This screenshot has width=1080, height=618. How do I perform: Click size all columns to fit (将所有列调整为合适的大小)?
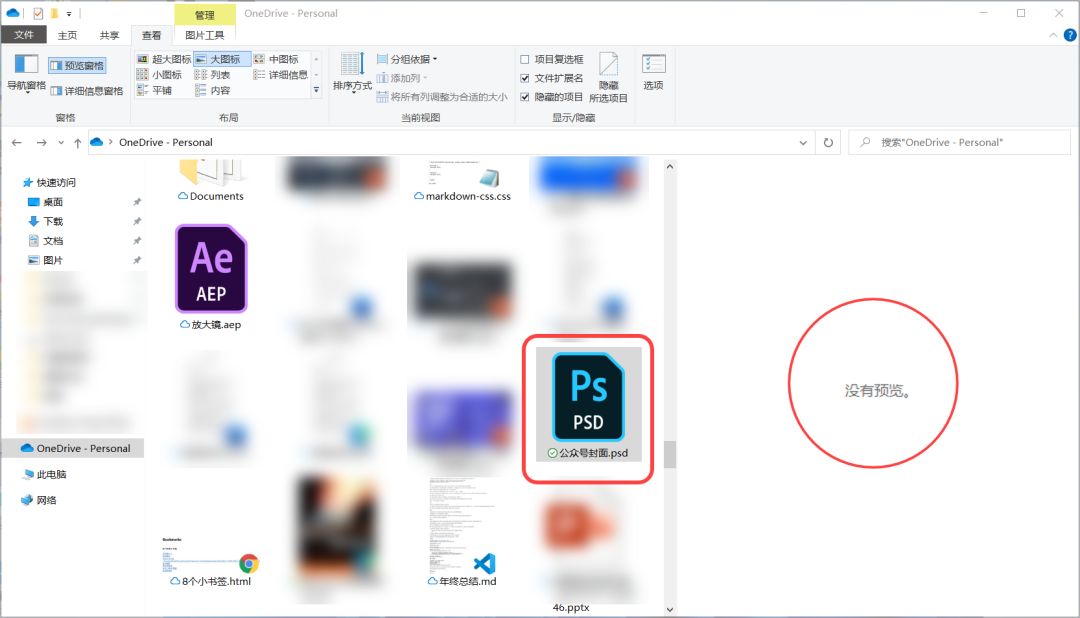pyautogui.click(x=442, y=97)
